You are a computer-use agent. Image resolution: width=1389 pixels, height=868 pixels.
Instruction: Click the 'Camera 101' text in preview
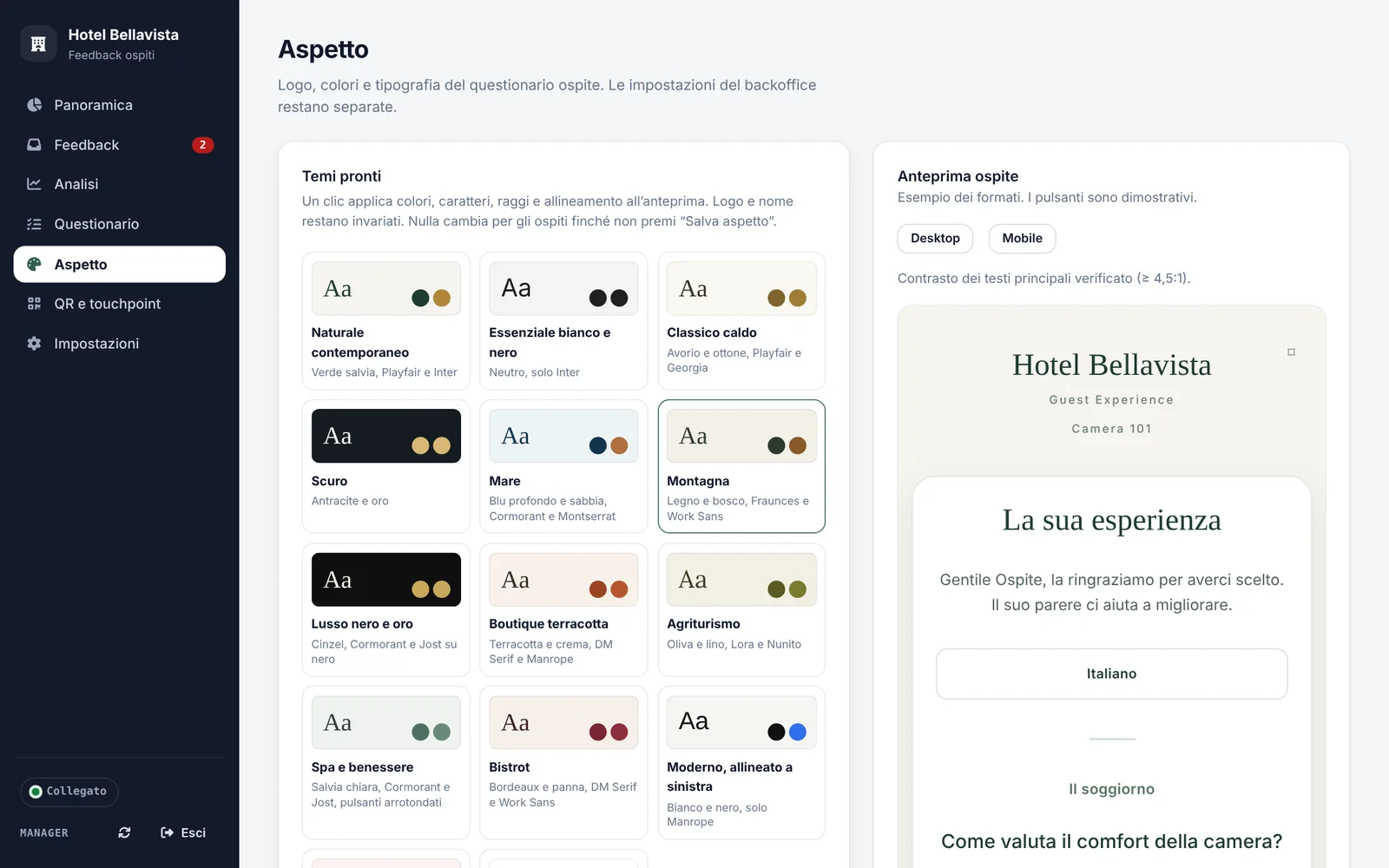coord(1111,429)
